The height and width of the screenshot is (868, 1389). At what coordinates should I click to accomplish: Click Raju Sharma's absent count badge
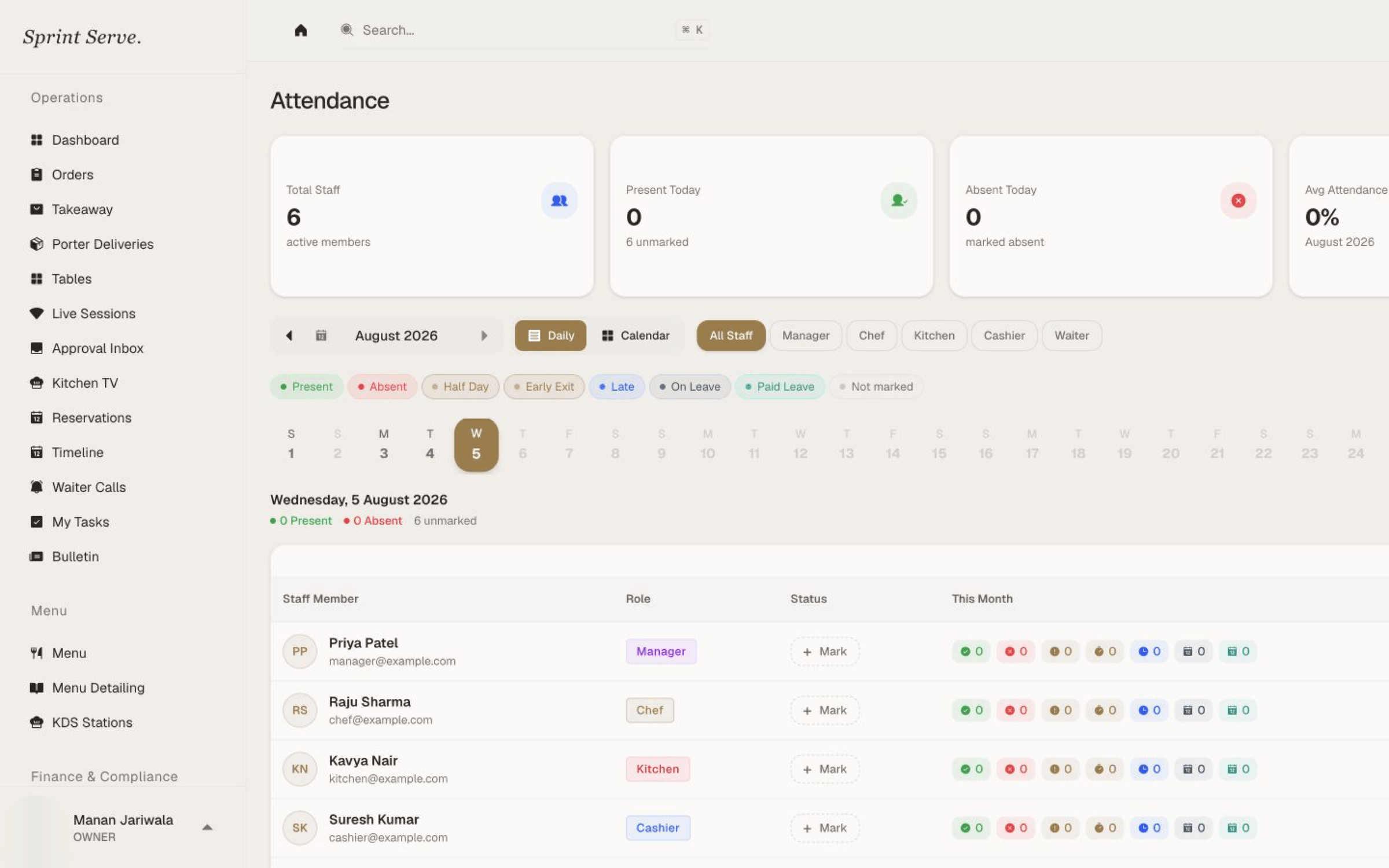pos(1016,711)
